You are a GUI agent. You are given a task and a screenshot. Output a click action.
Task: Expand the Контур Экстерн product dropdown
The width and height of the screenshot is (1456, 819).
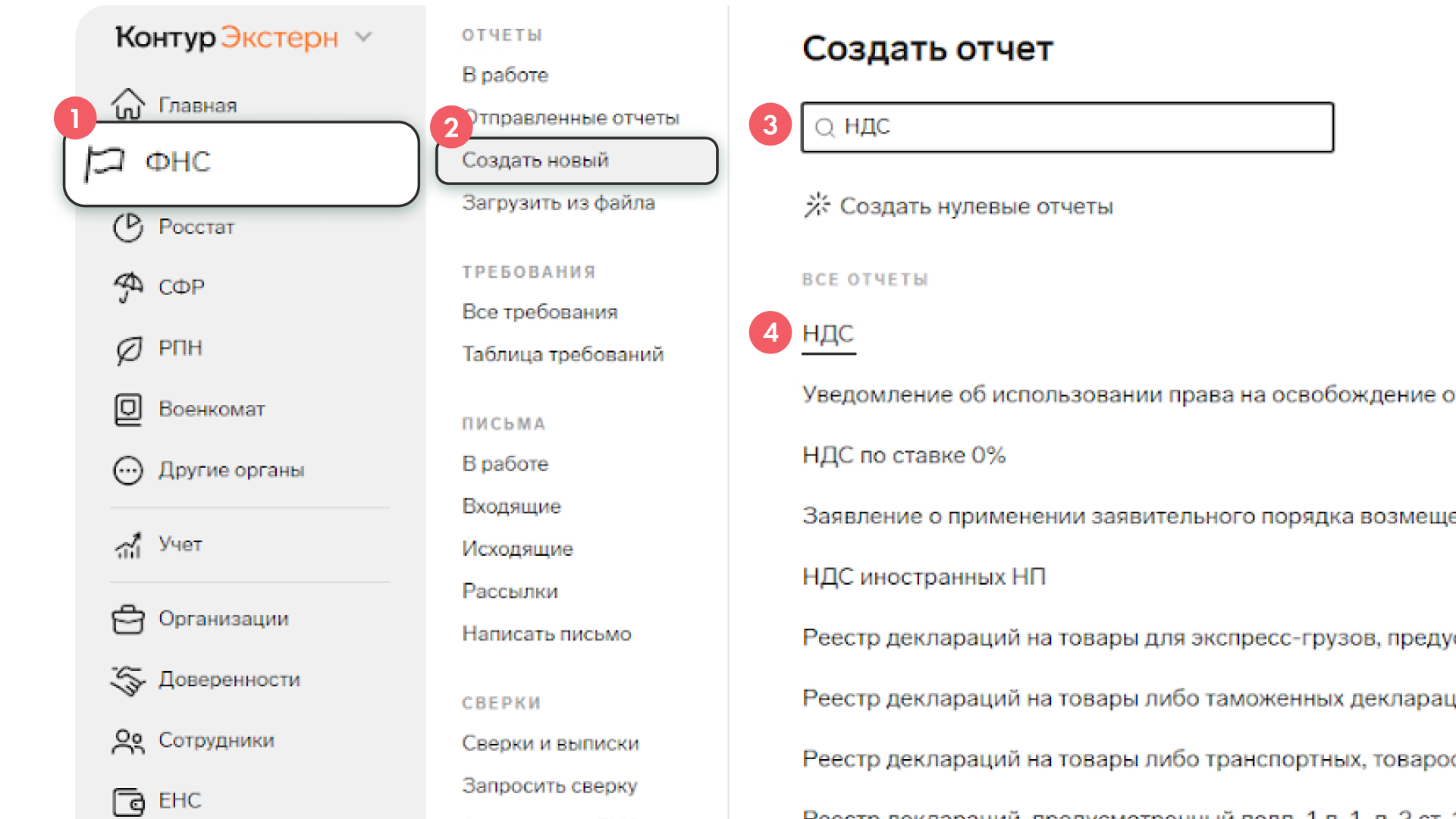click(364, 36)
